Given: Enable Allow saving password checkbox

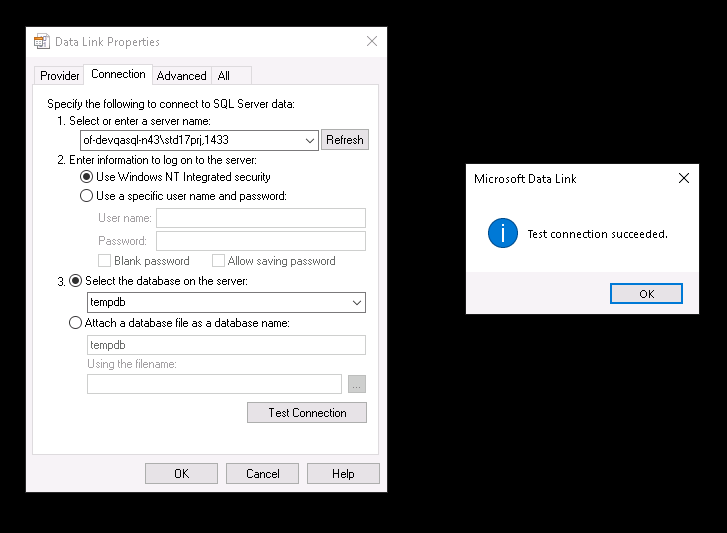Looking at the screenshot, I should pos(218,260).
